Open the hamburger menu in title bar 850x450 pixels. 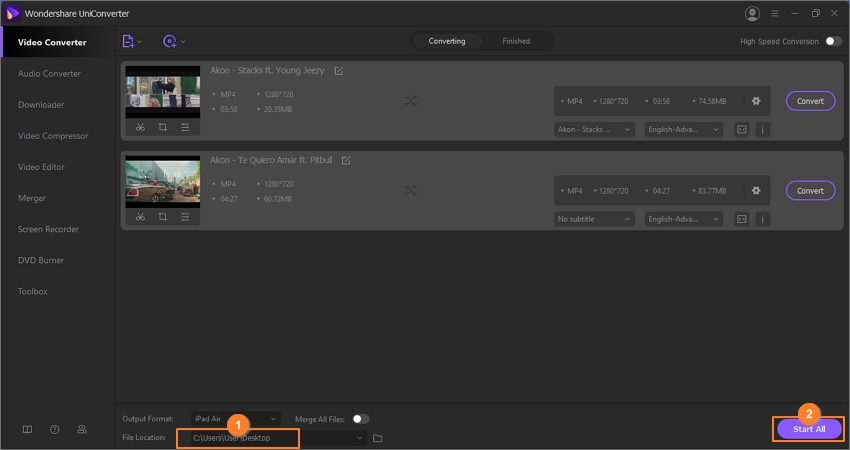pos(775,14)
